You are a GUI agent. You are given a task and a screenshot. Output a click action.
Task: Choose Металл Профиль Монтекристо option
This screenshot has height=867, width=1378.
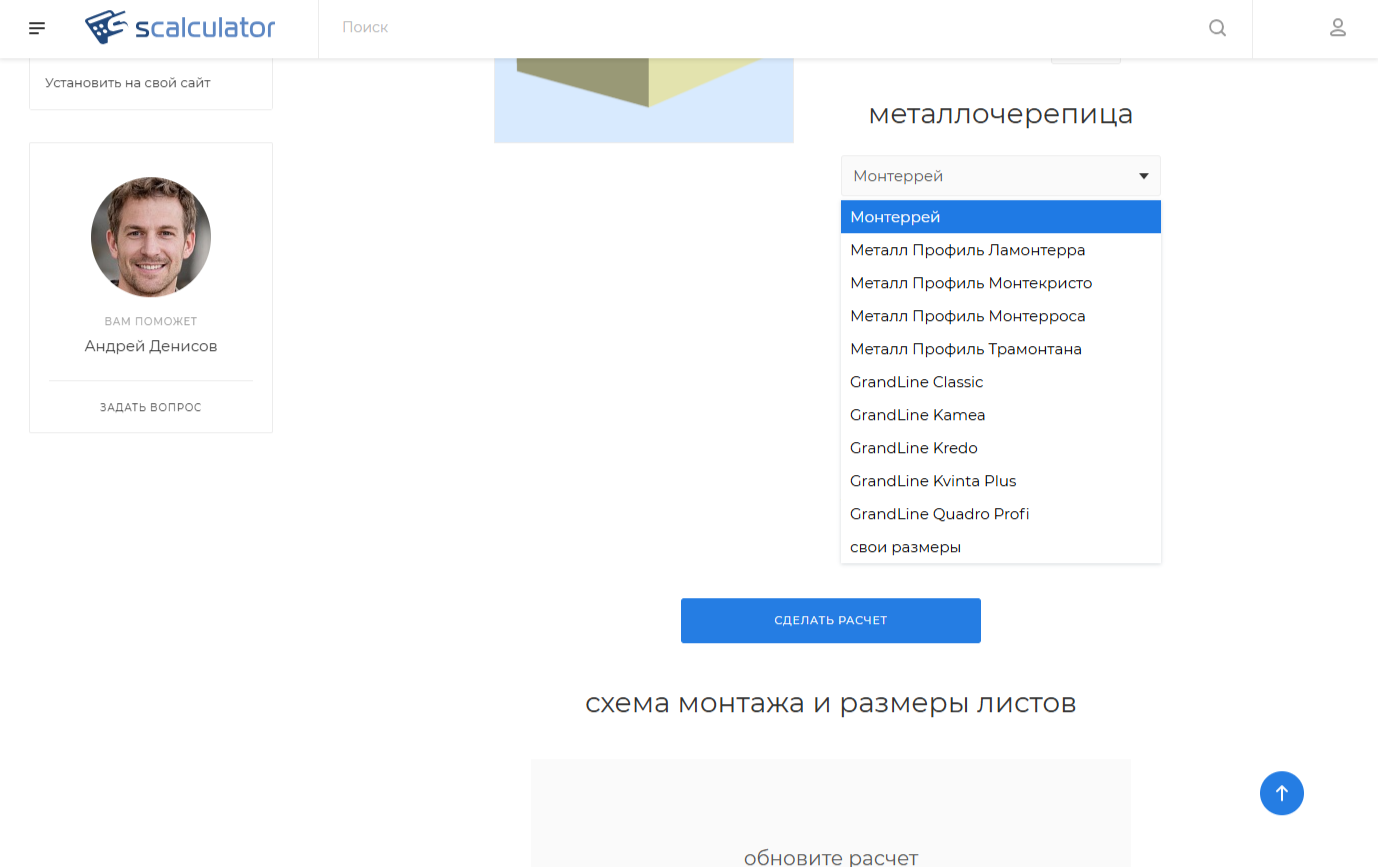[1001, 283]
